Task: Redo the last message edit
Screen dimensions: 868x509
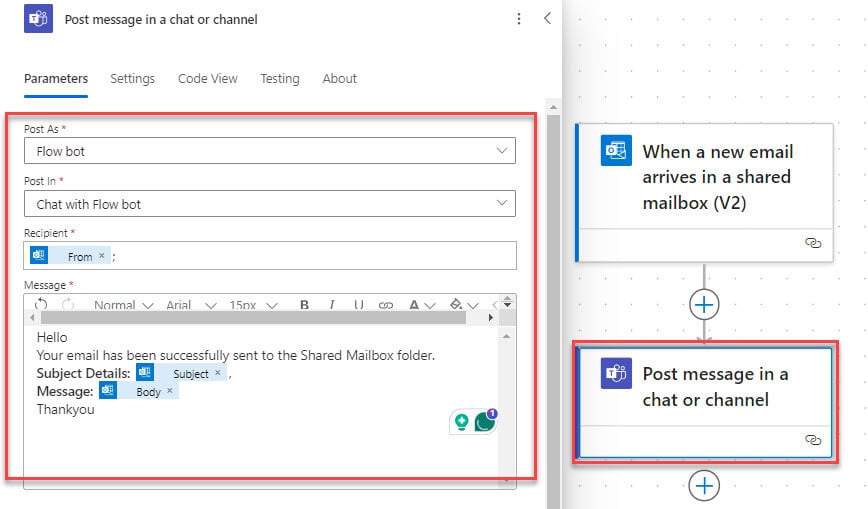Action: click(x=68, y=304)
